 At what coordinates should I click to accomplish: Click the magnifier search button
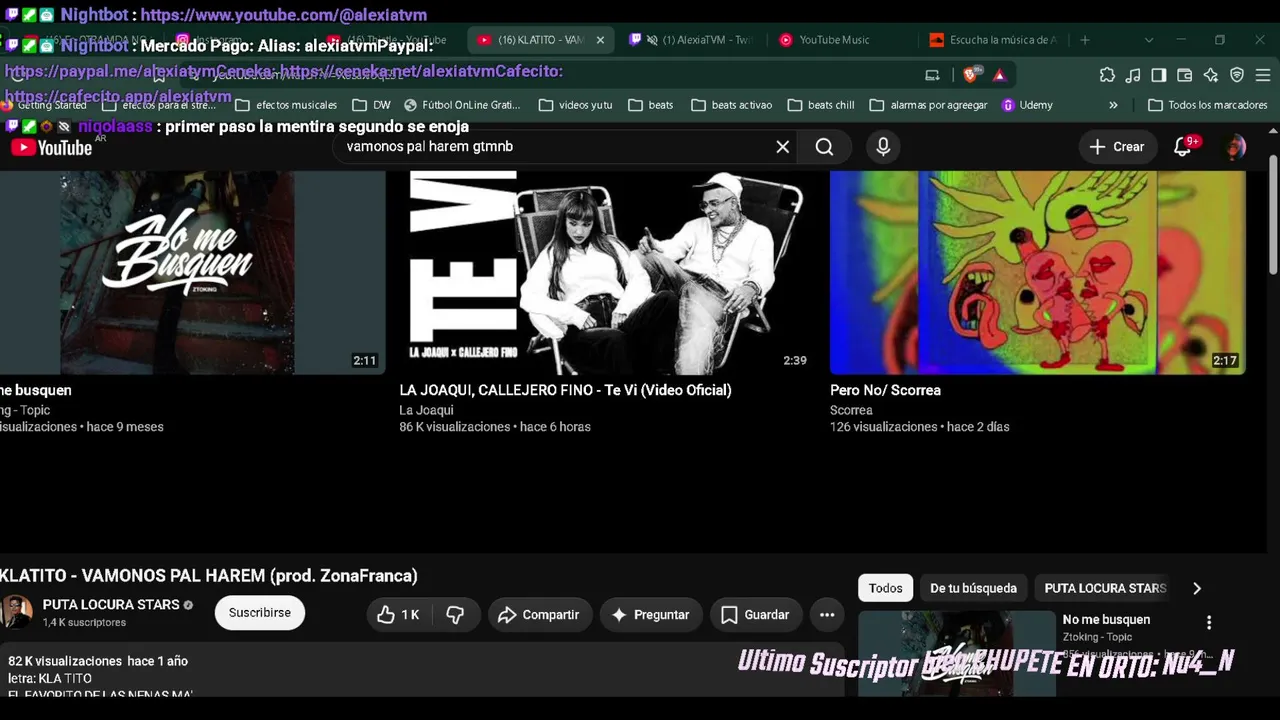(x=824, y=147)
